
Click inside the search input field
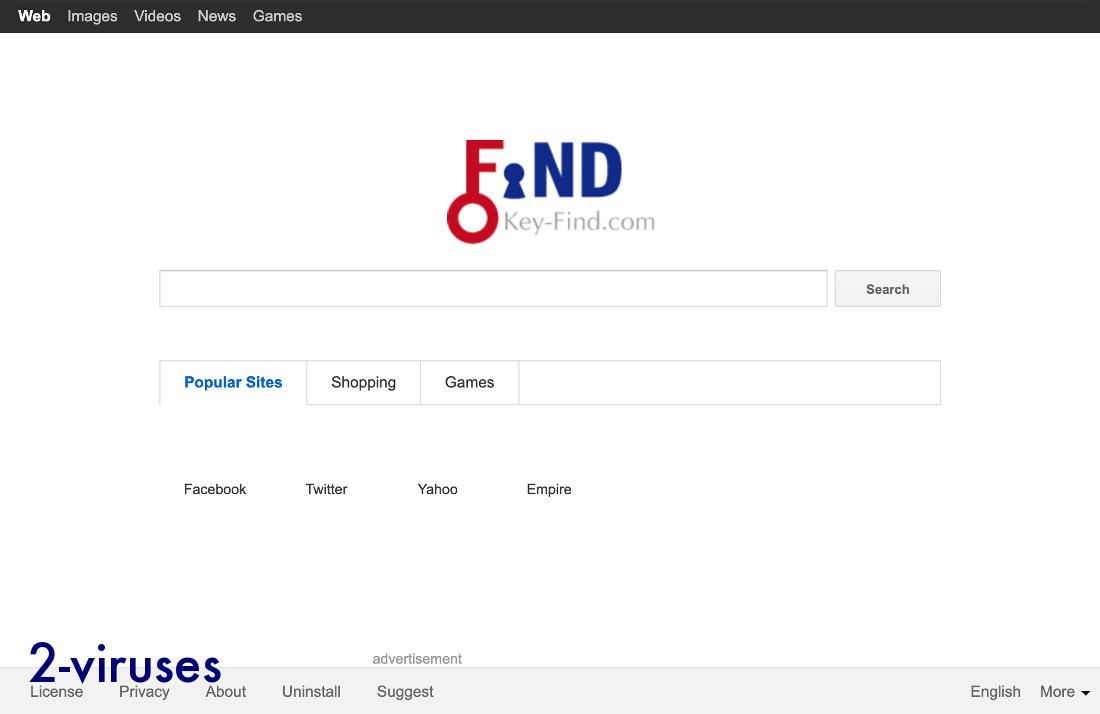click(x=493, y=288)
